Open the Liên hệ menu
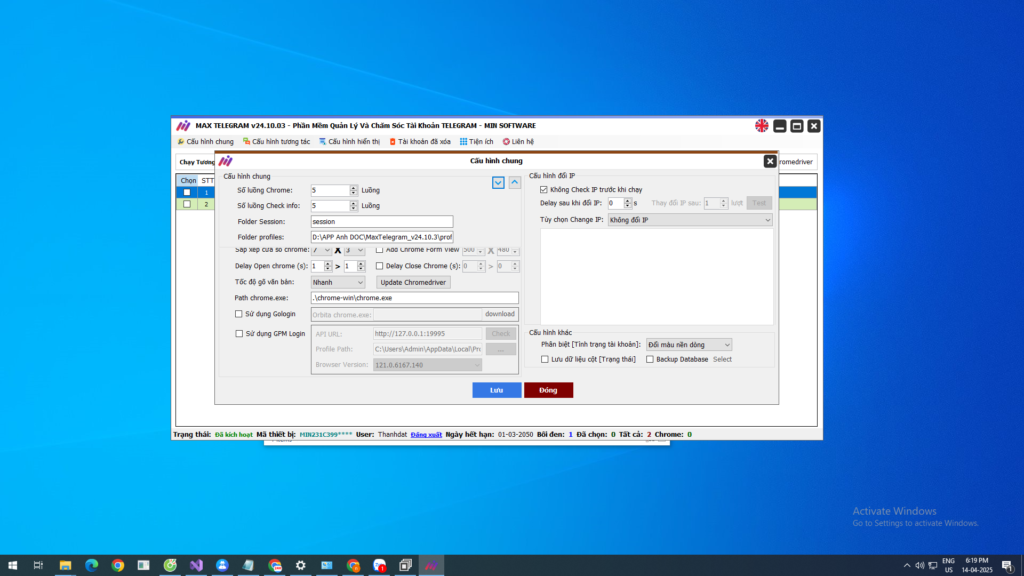This screenshot has height=576, width=1024. pyautogui.click(x=518, y=142)
